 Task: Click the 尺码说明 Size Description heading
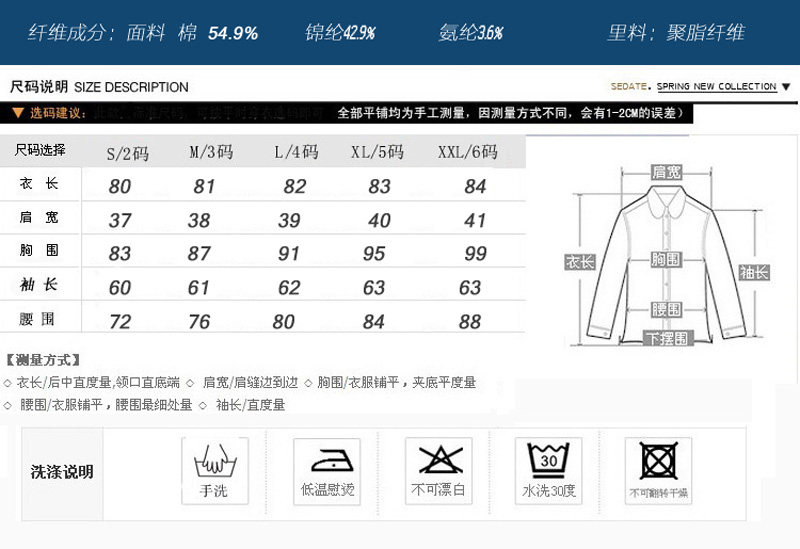(x=98, y=87)
